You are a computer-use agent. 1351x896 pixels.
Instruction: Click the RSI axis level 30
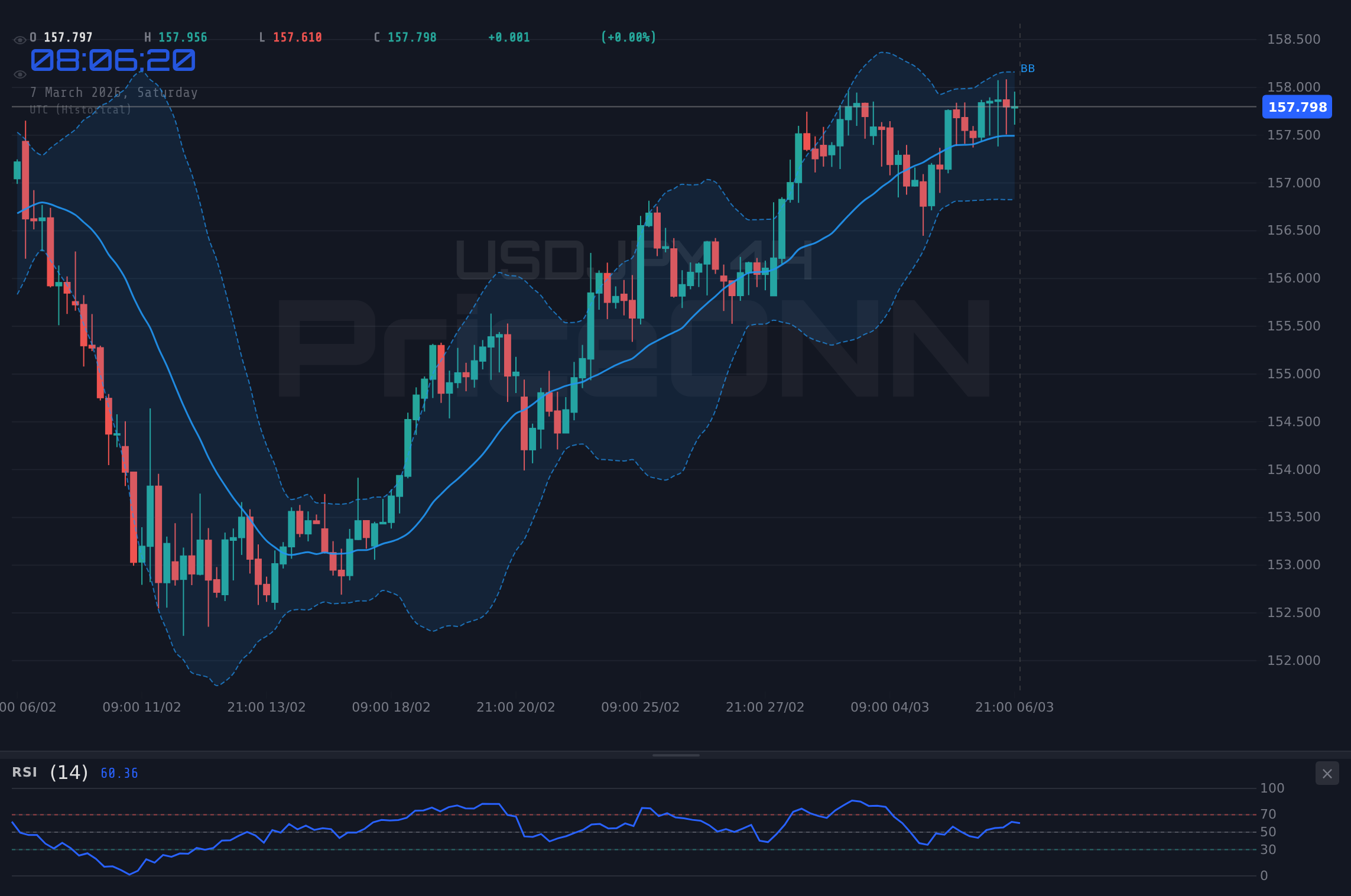point(1268,850)
